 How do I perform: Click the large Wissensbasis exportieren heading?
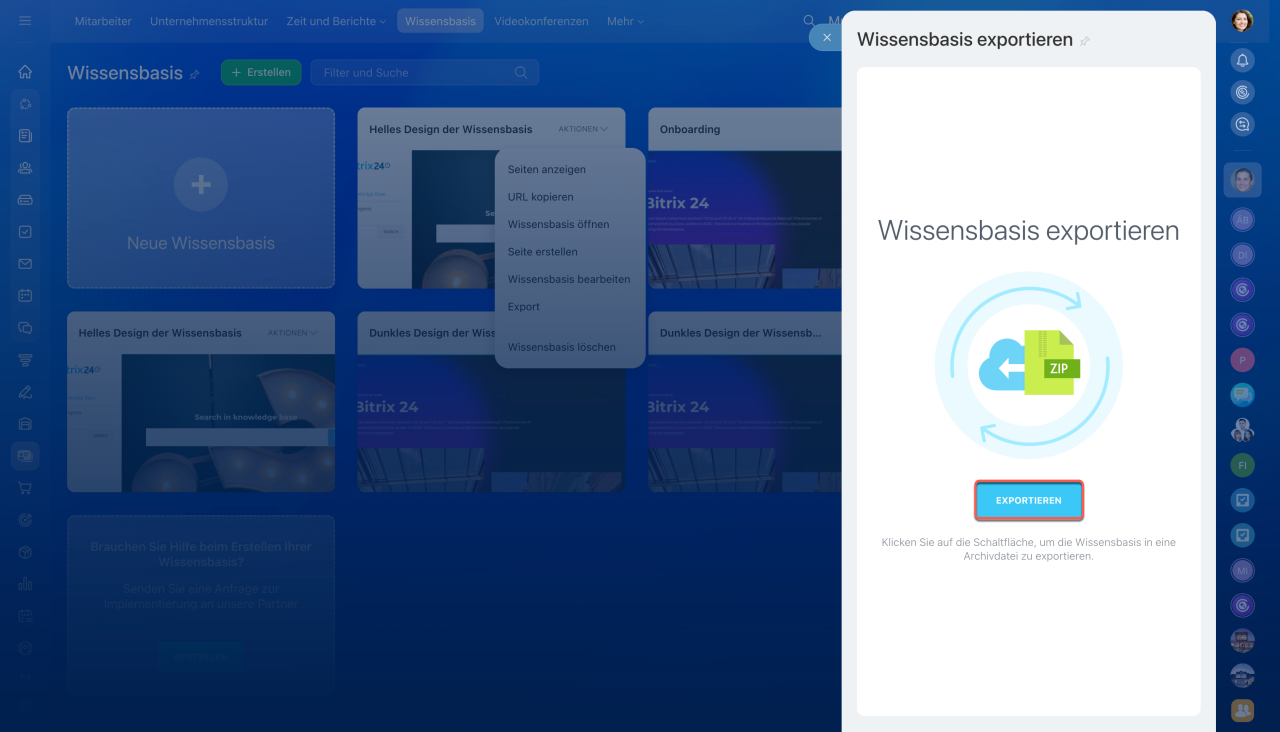pyautogui.click(x=1028, y=230)
